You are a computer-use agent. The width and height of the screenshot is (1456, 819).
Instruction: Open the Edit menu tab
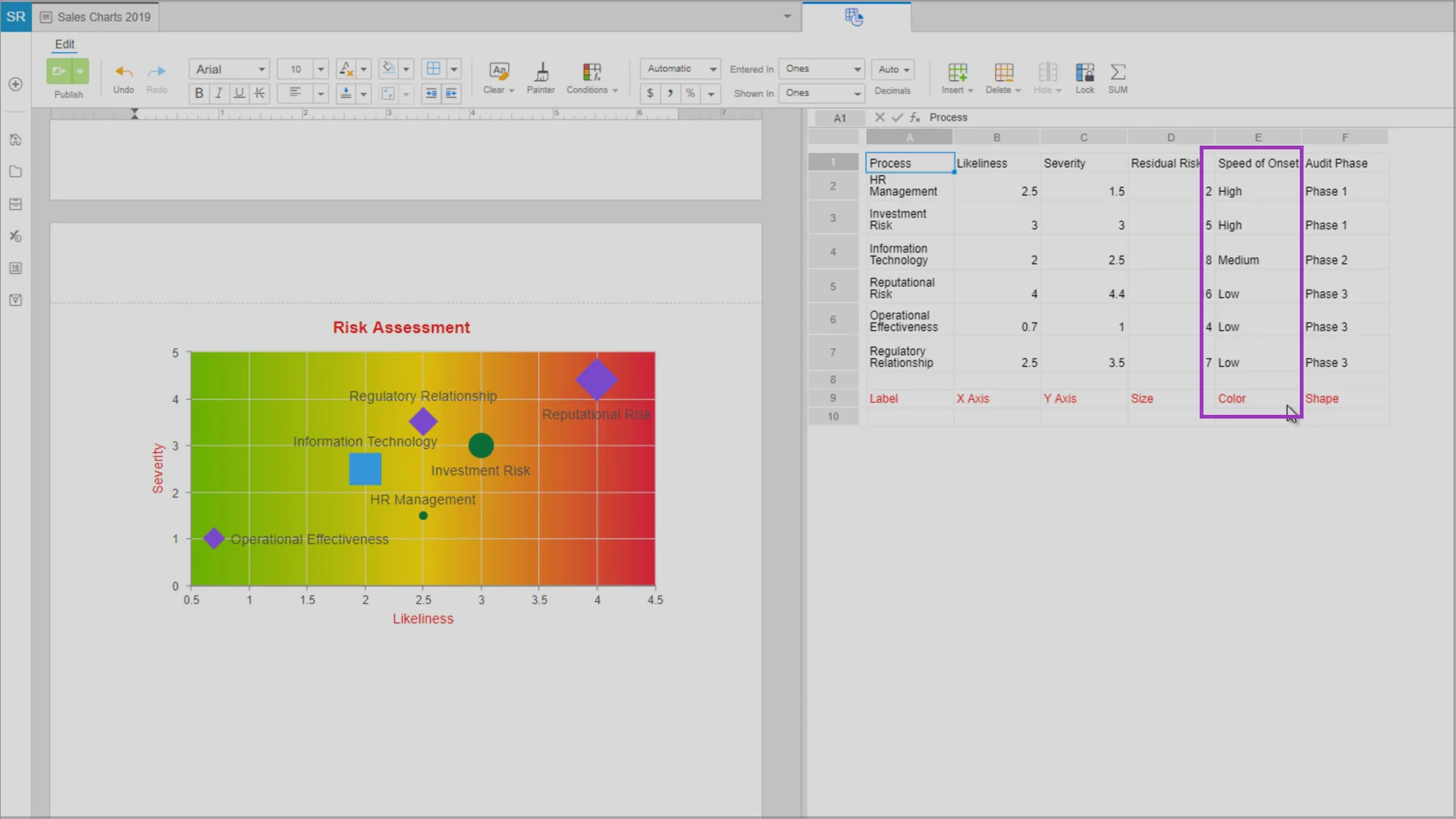[64, 44]
